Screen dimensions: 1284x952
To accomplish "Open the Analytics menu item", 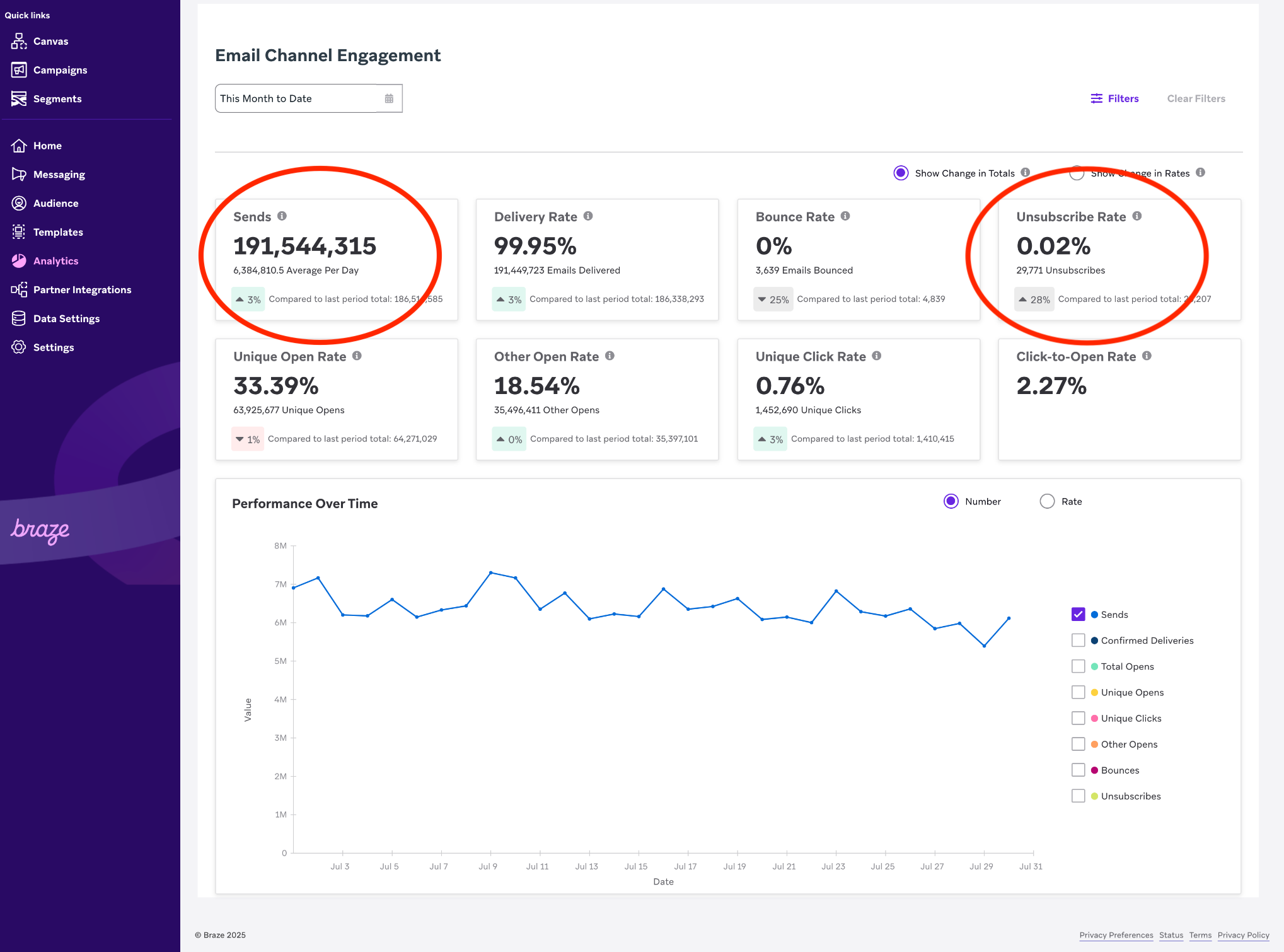I will point(55,261).
